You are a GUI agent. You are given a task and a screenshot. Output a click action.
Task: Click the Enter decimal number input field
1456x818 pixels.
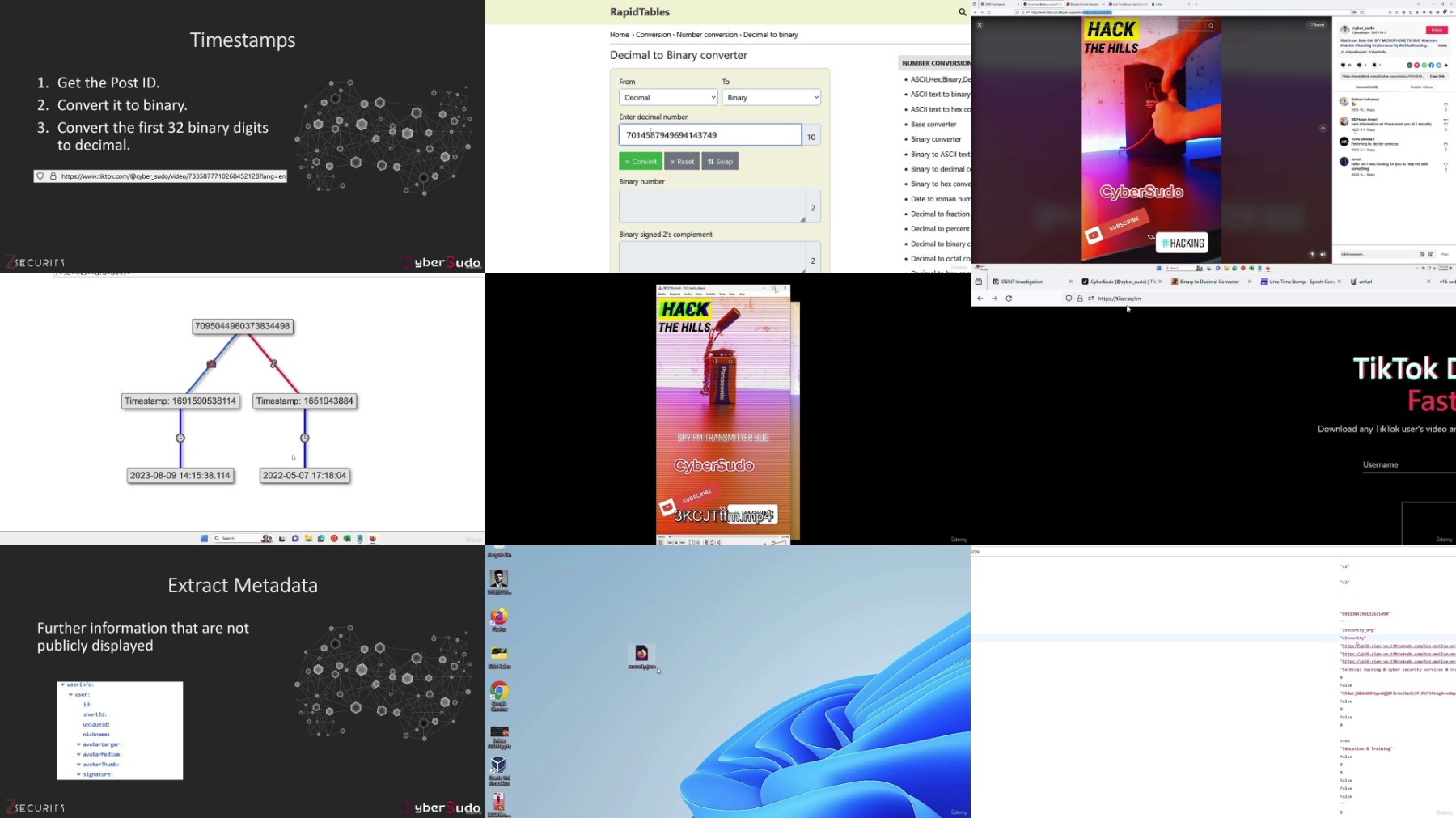coord(710,135)
